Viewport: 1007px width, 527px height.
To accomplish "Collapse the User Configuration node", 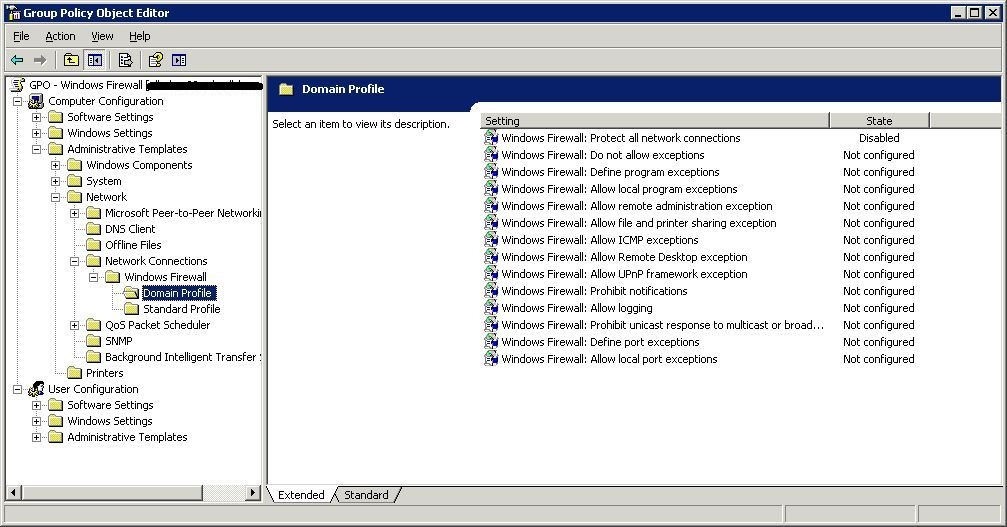I will (x=17, y=389).
